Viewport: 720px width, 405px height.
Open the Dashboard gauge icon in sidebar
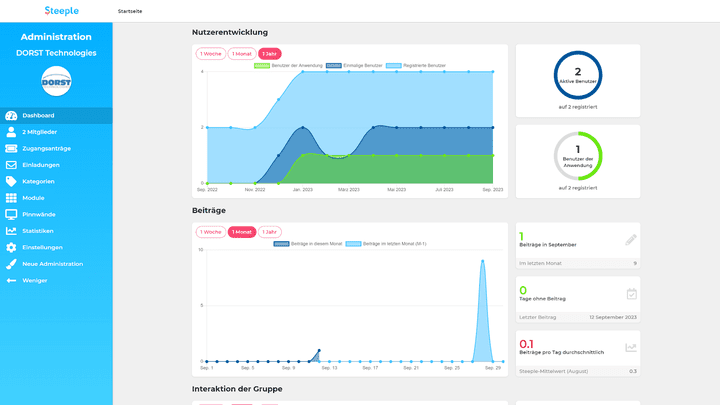tap(12, 116)
